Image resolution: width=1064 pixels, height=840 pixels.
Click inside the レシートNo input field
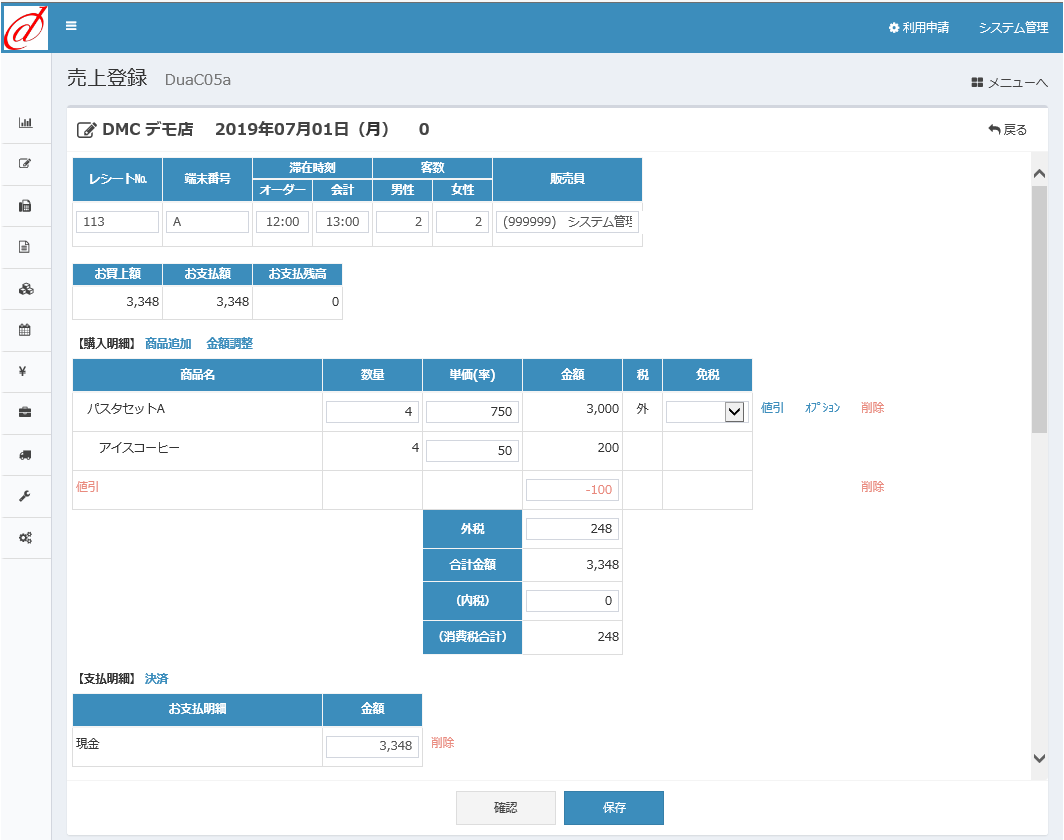tap(117, 221)
